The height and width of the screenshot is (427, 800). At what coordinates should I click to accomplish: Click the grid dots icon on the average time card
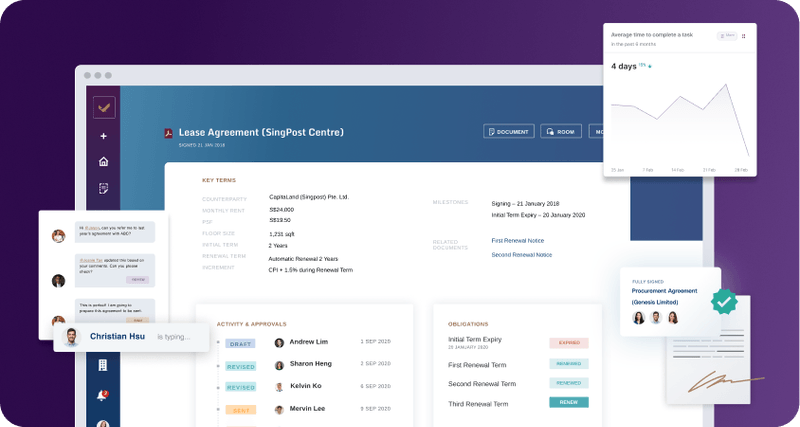743,36
